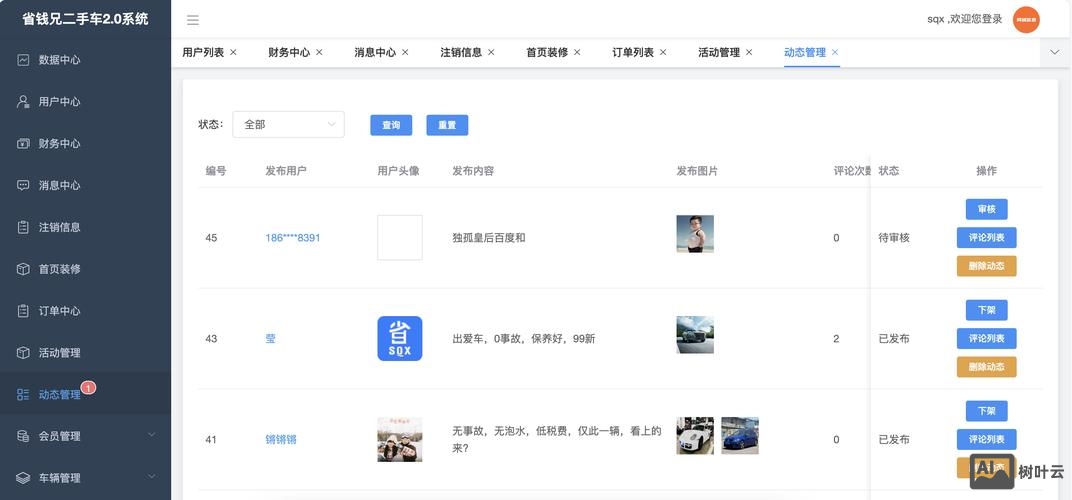Viewport: 1072px width, 500px height.
Task: Switch to the 消息中心 tab
Action: tap(375, 53)
